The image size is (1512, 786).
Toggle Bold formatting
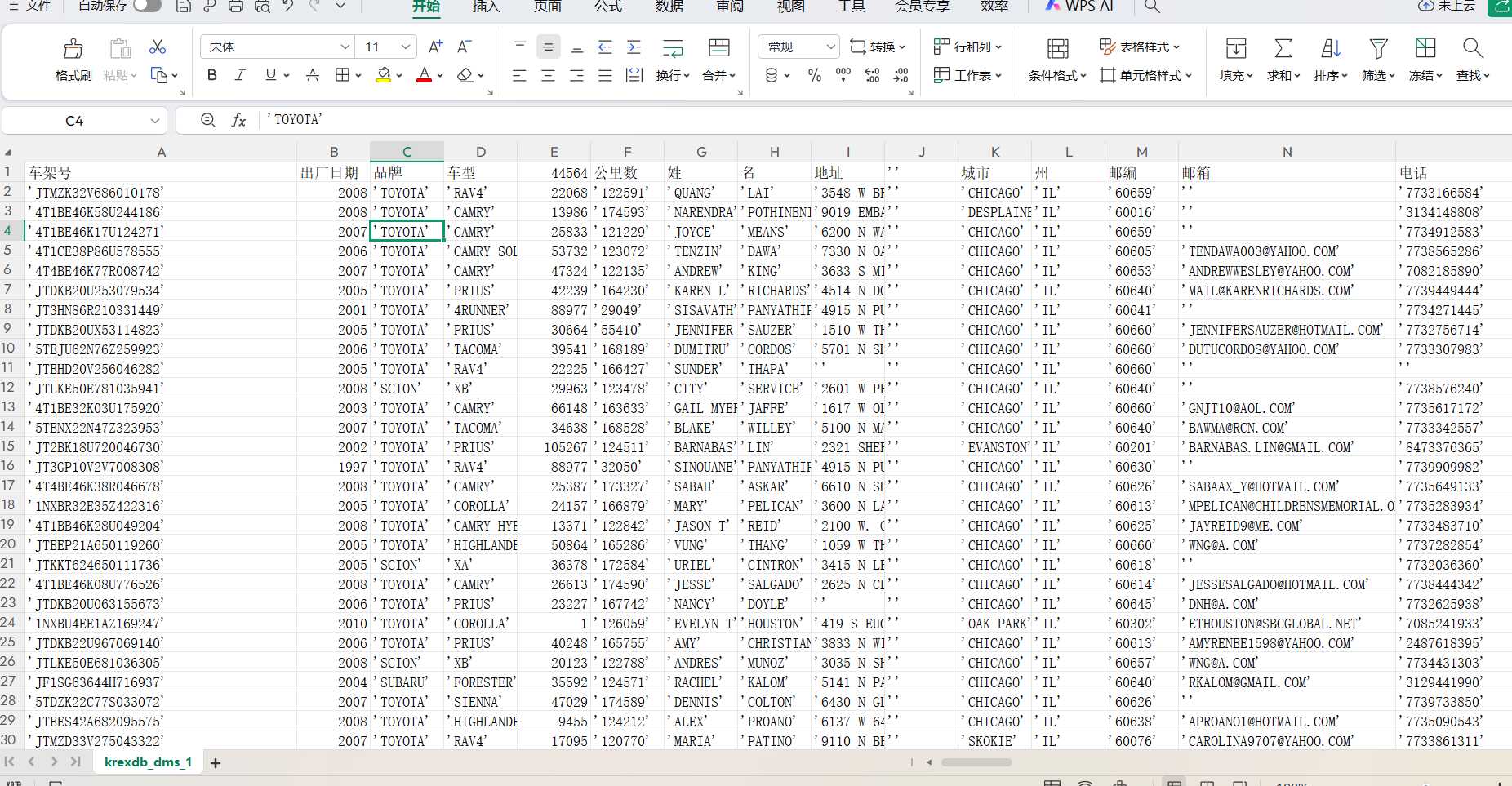tap(212, 75)
